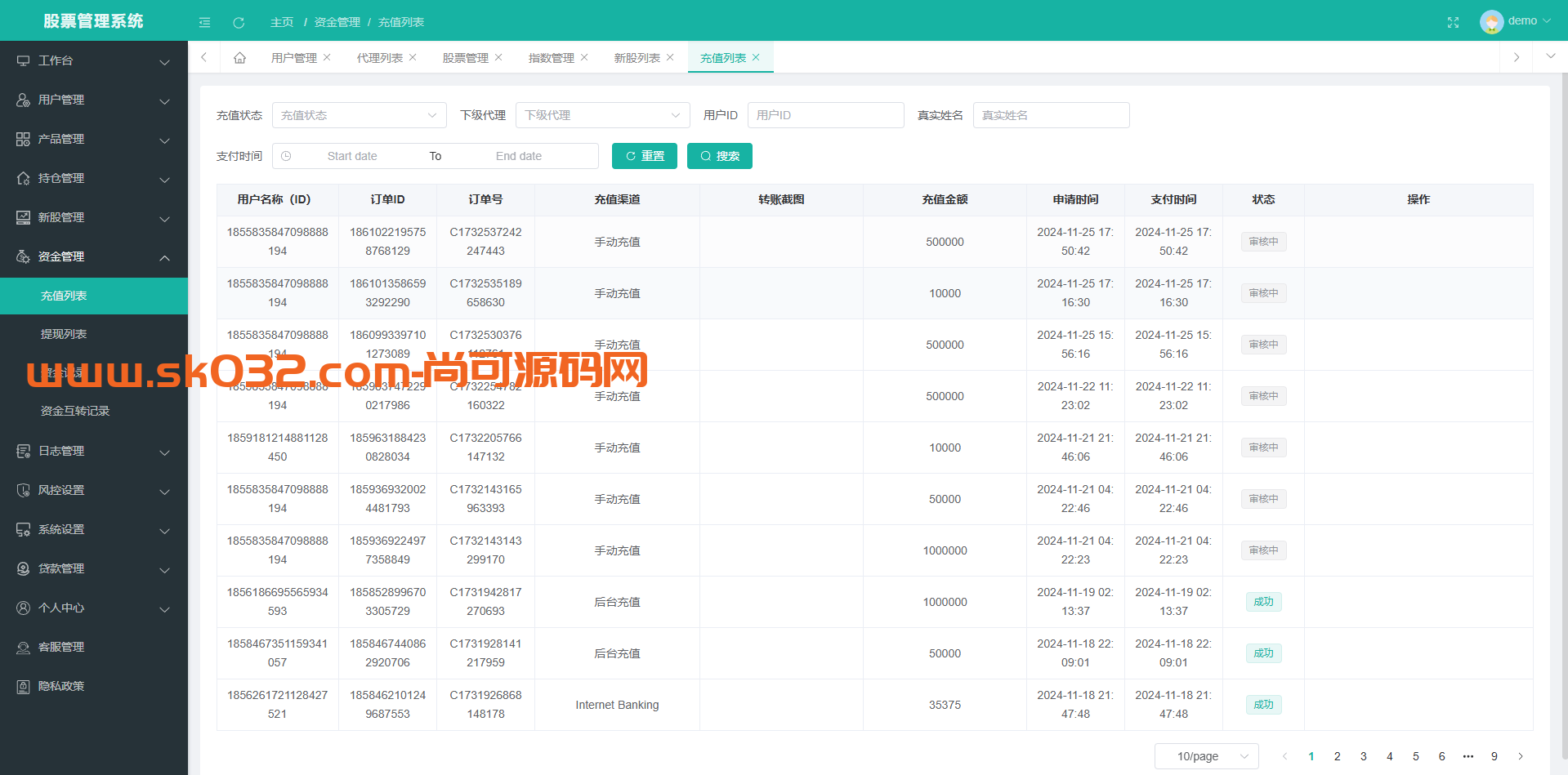This screenshot has width=1568, height=775.
Task: Switch to the 用户管理 tab
Action: click(294, 58)
